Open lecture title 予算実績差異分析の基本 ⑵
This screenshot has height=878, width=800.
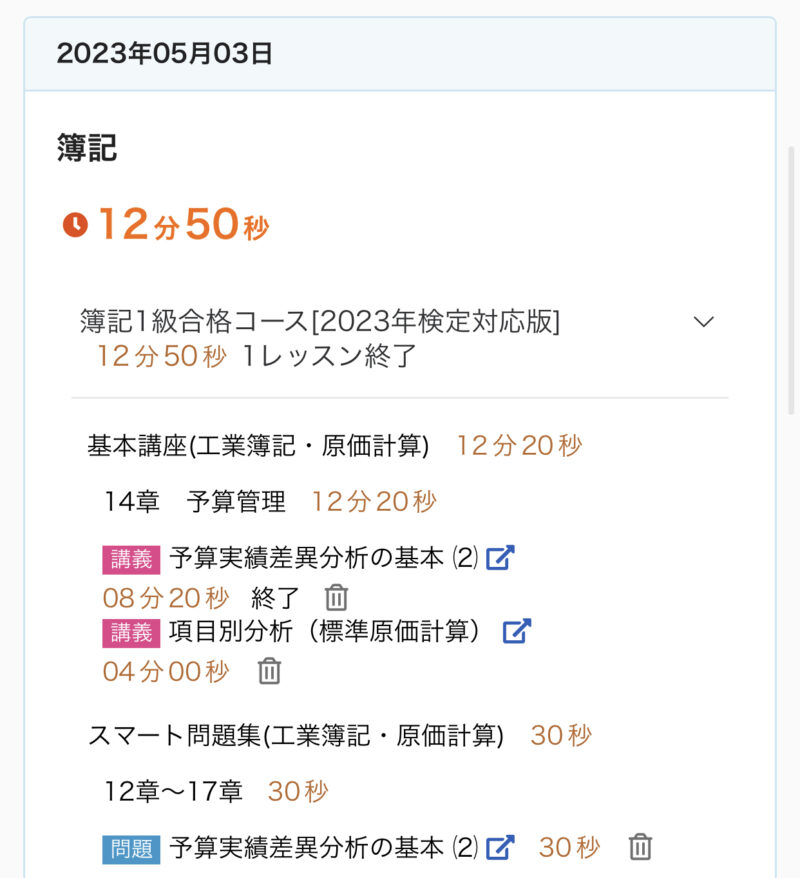324,558
